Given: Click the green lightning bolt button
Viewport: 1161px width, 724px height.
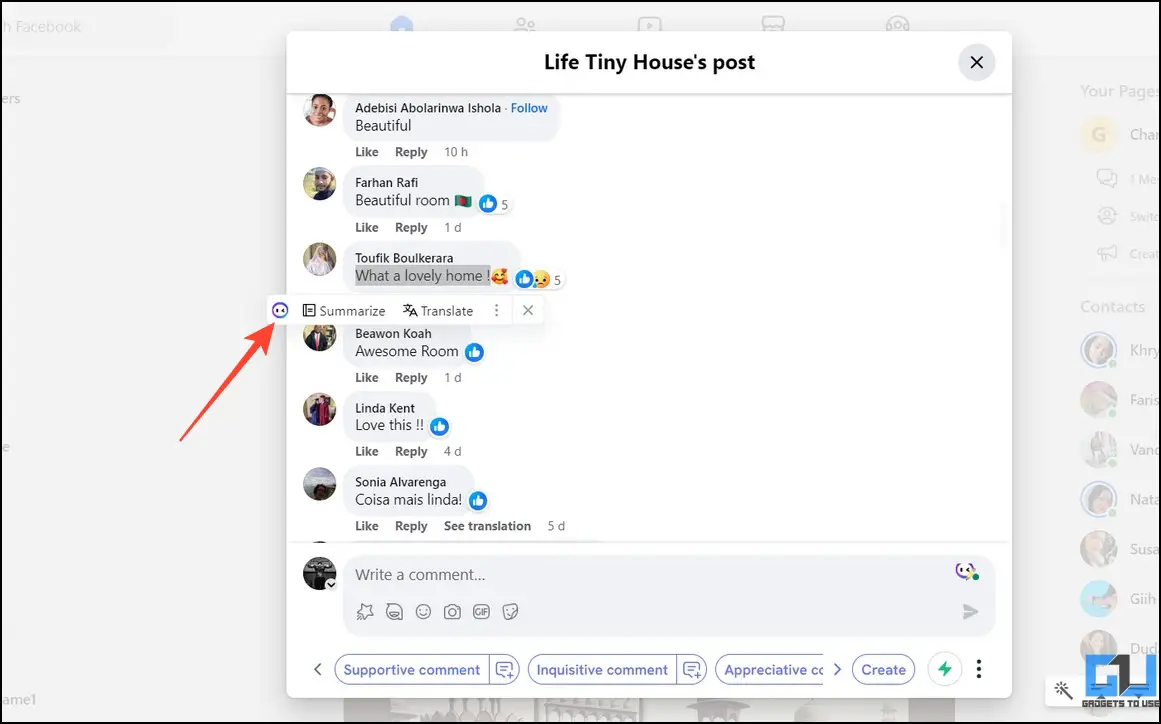Looking at the screenshot, I should click(945, 669).
